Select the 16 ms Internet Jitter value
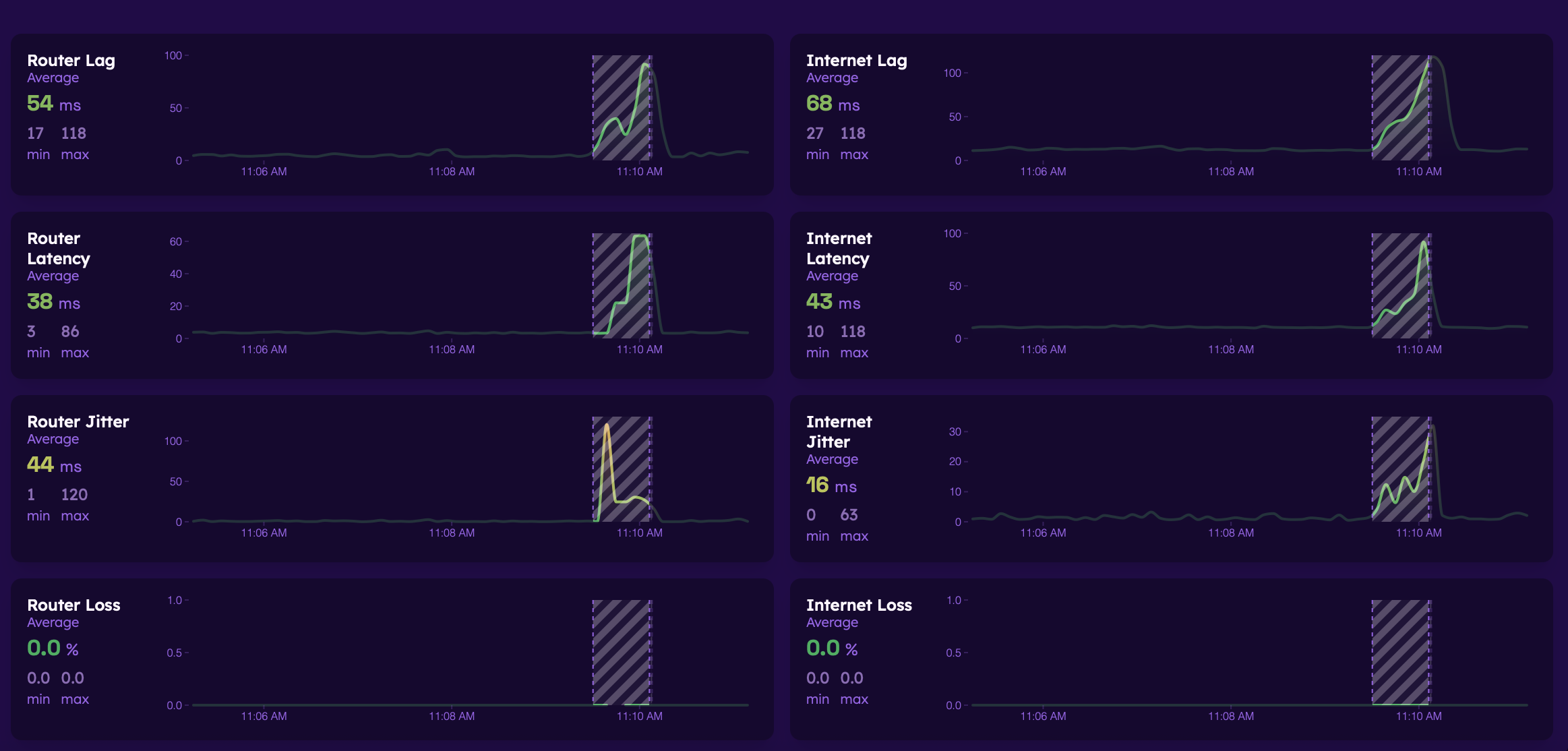The image size is (1568, 751). pyautogui.click(x=831, y=485)
